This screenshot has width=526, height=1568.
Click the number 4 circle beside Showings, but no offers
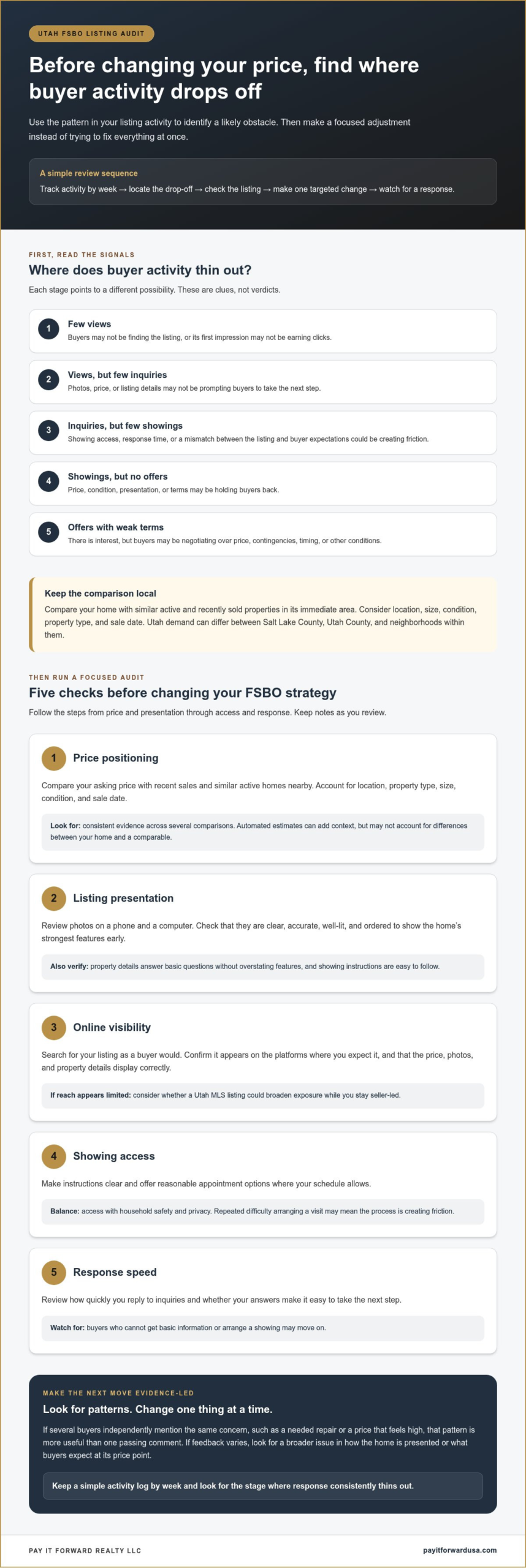[48, 481]
